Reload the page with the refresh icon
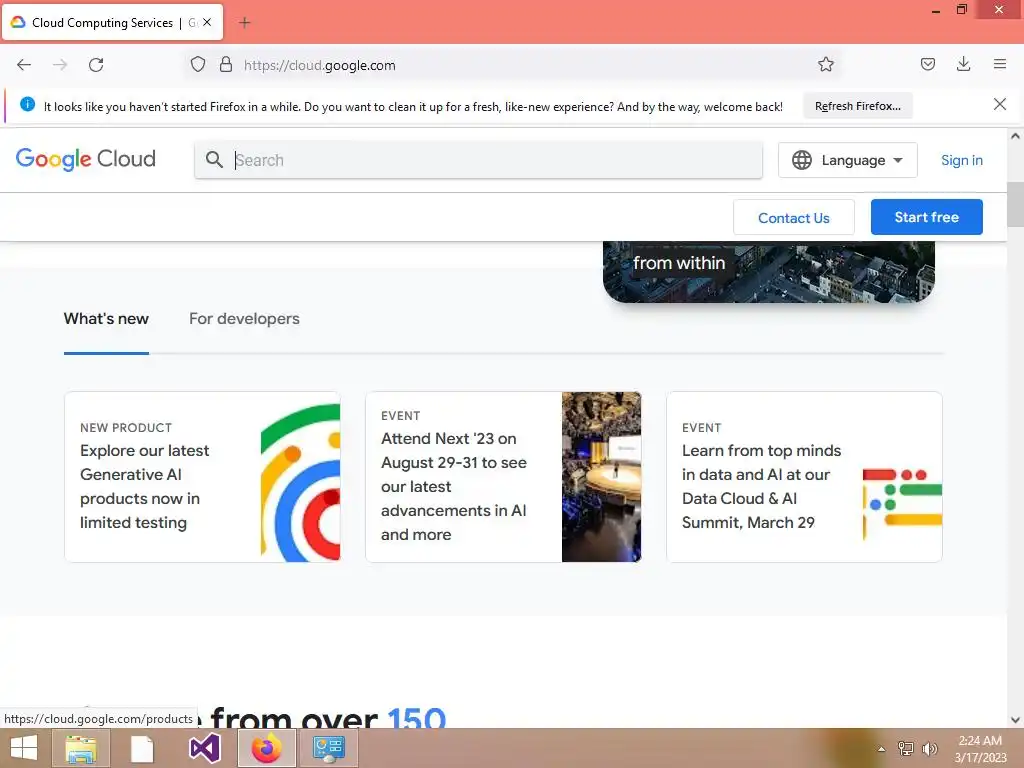This screenshot has height=768, width=1024. (96, 65)
